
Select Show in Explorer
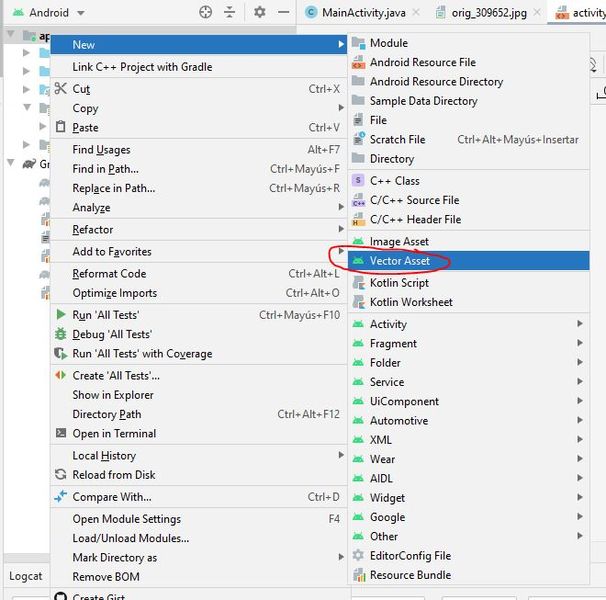[x=199, y=395]
